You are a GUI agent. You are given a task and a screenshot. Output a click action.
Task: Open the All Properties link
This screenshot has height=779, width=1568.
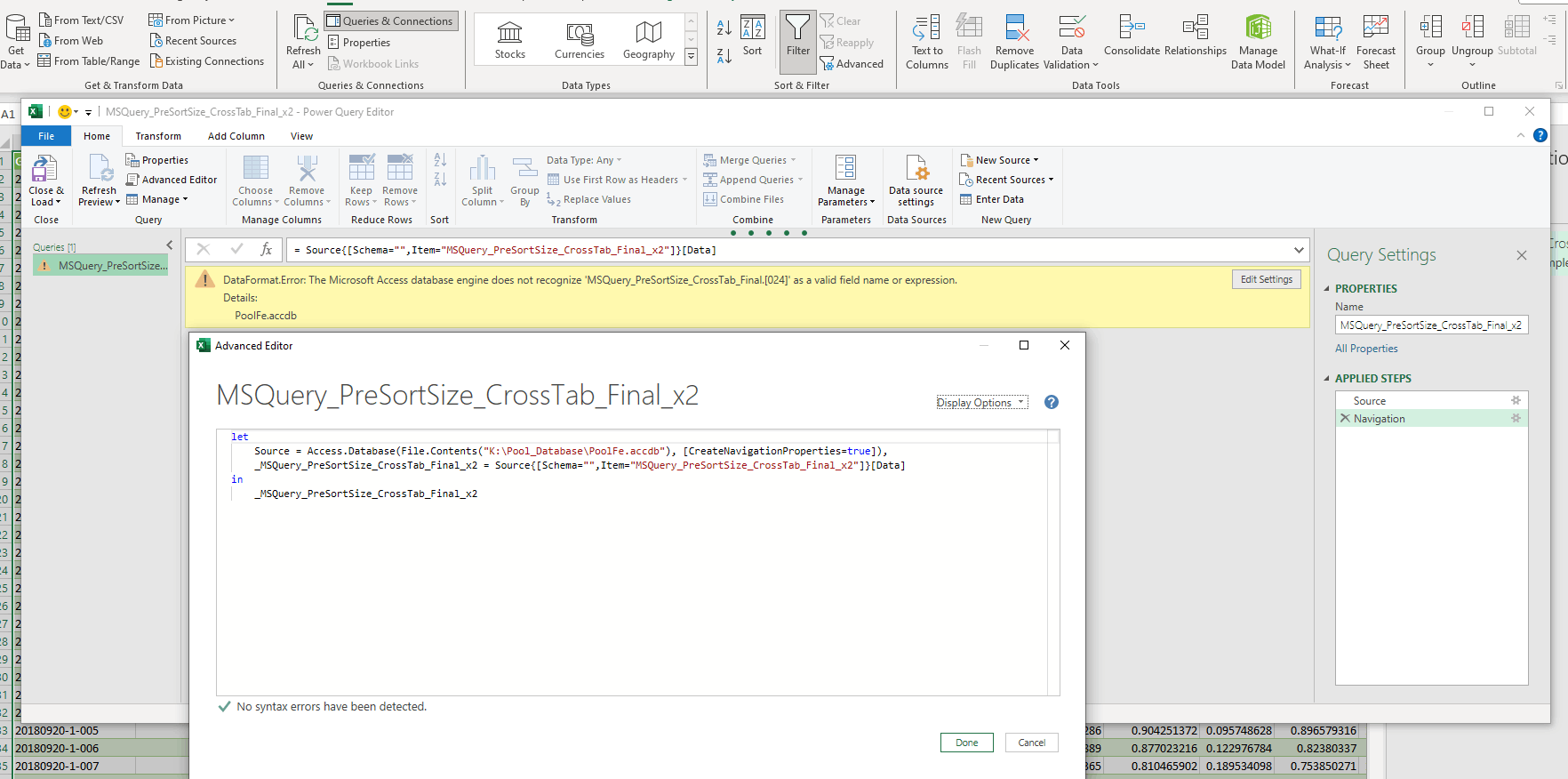pyautogui.click(x=1366, y=349)
